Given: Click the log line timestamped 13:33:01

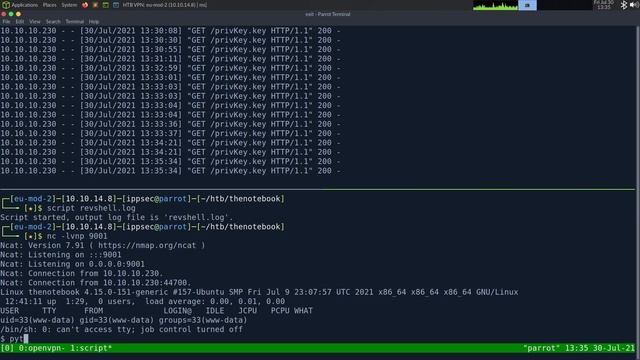Looking at the screenshot, I should 170,78.
